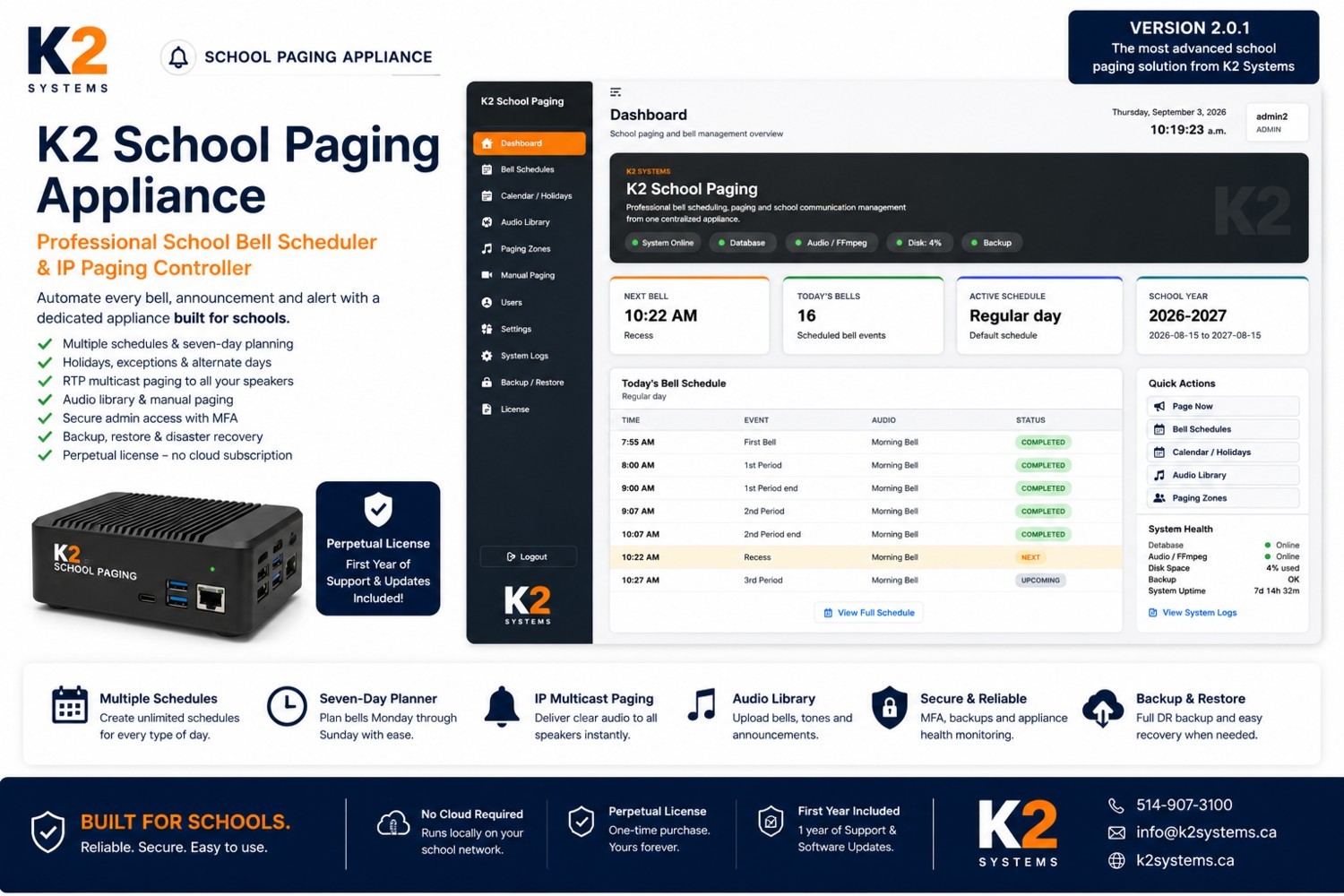Select the 8:00 AM 1st Period row
This screenshot has height=896, width=1344.
[x=866, y=466]
